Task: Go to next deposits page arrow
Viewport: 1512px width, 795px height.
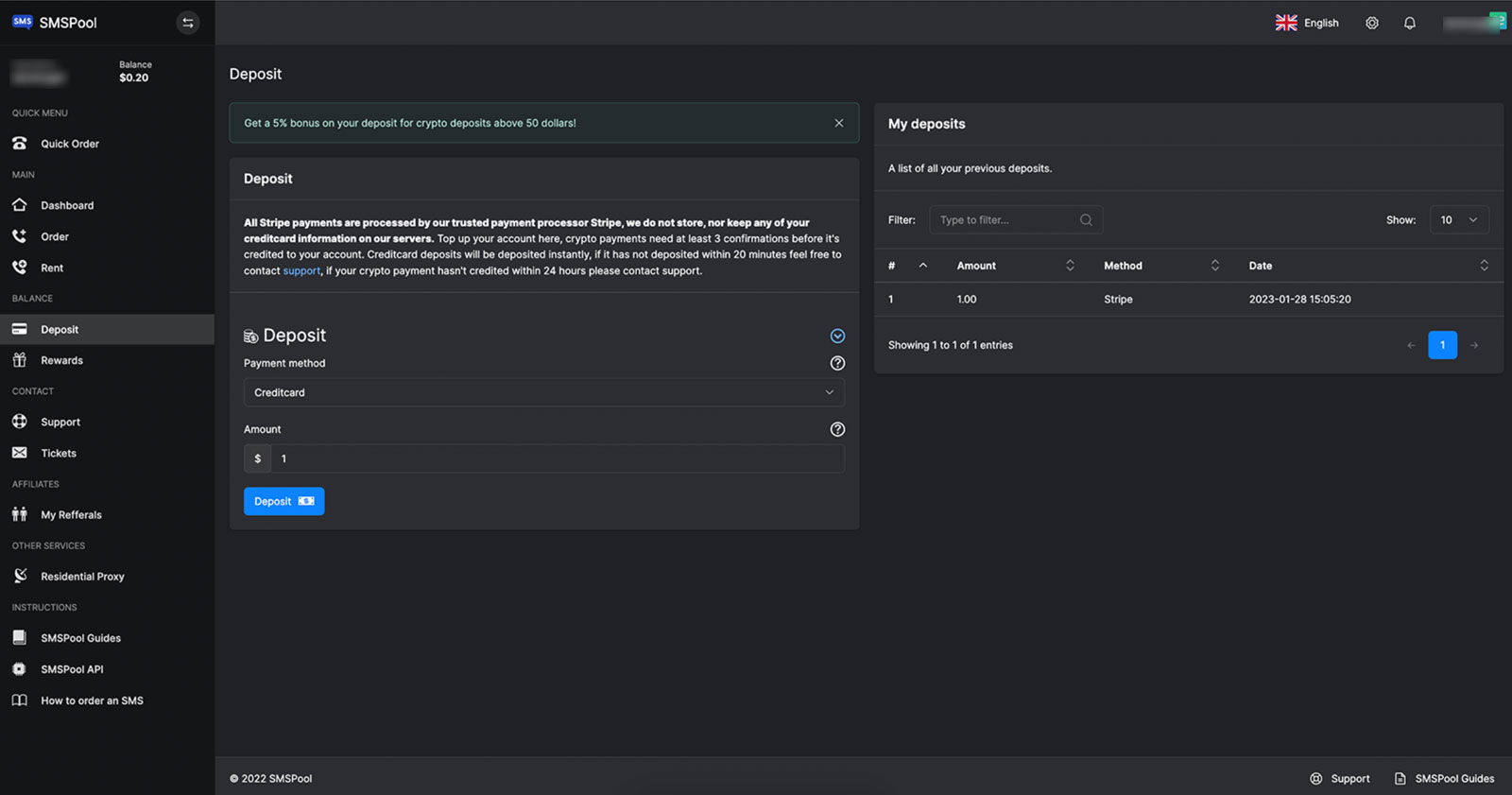Action: [1474, 345]
